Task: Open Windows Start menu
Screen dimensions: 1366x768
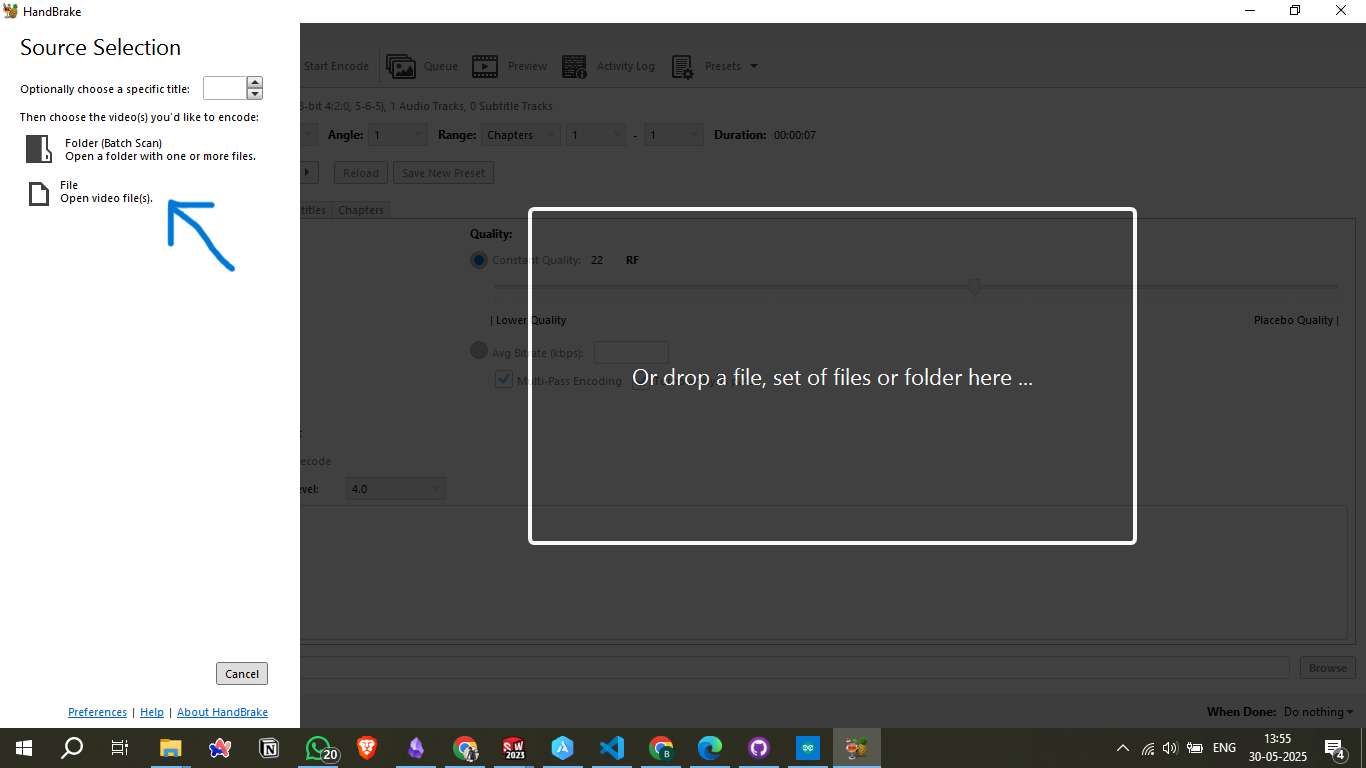Action: (24, 748)
